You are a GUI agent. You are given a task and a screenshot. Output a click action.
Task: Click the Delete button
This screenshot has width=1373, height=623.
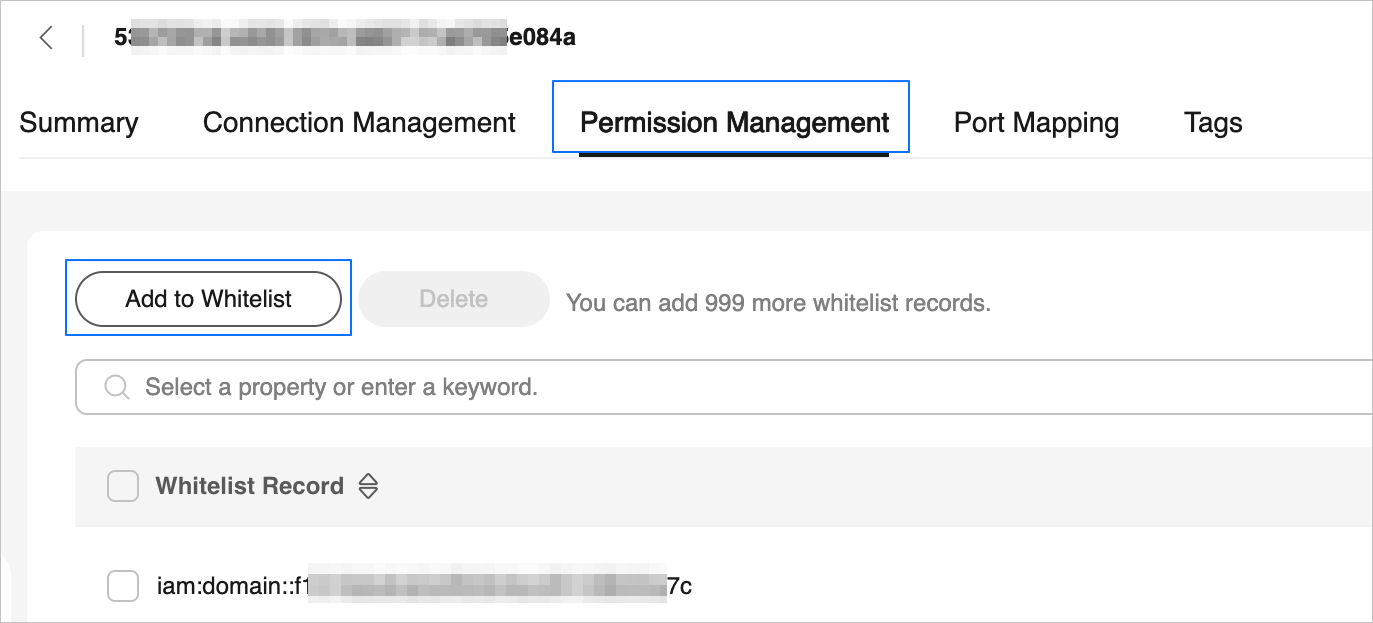pos(454,299)
